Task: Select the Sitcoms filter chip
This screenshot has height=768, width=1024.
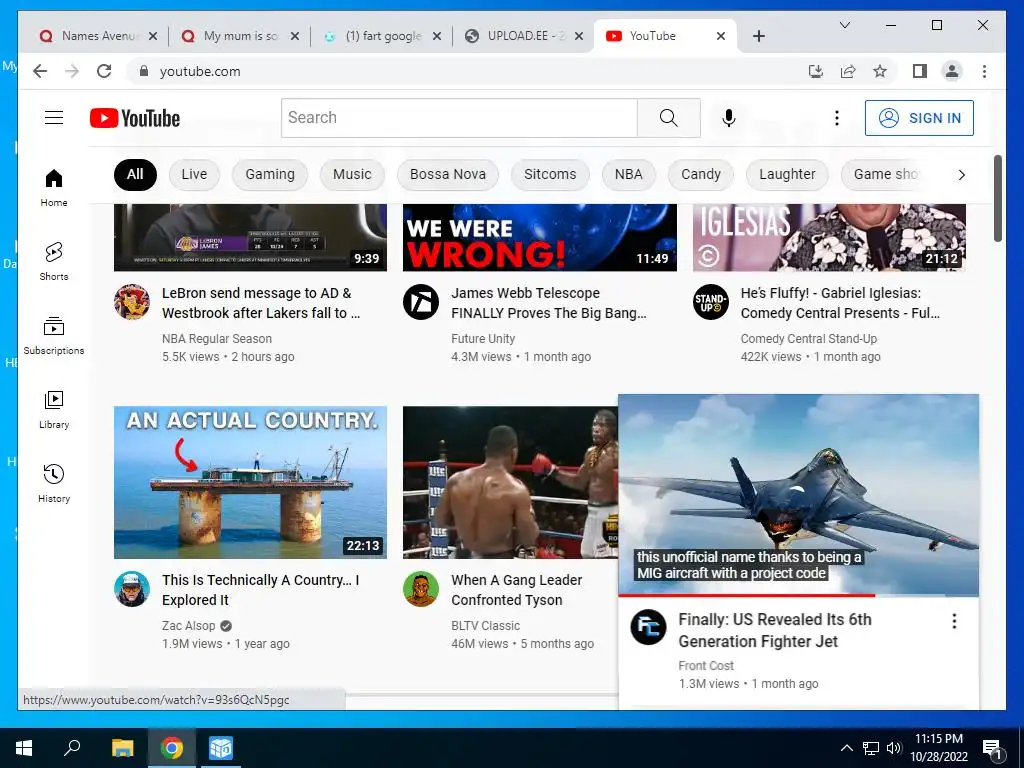Action: (550, 174)
